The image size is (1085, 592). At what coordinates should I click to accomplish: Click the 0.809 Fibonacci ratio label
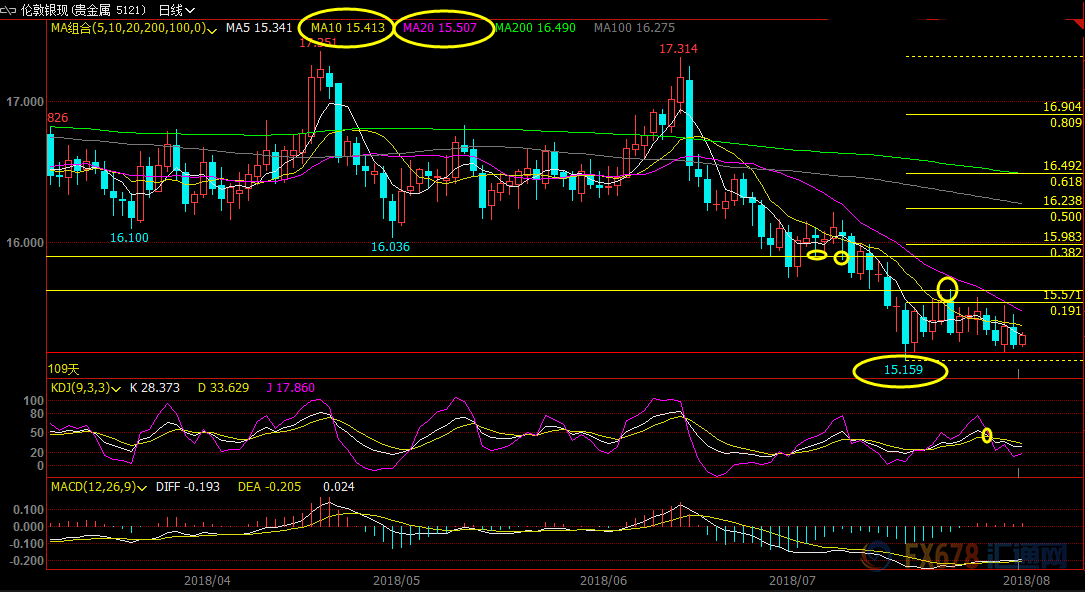click(1066, 123)
